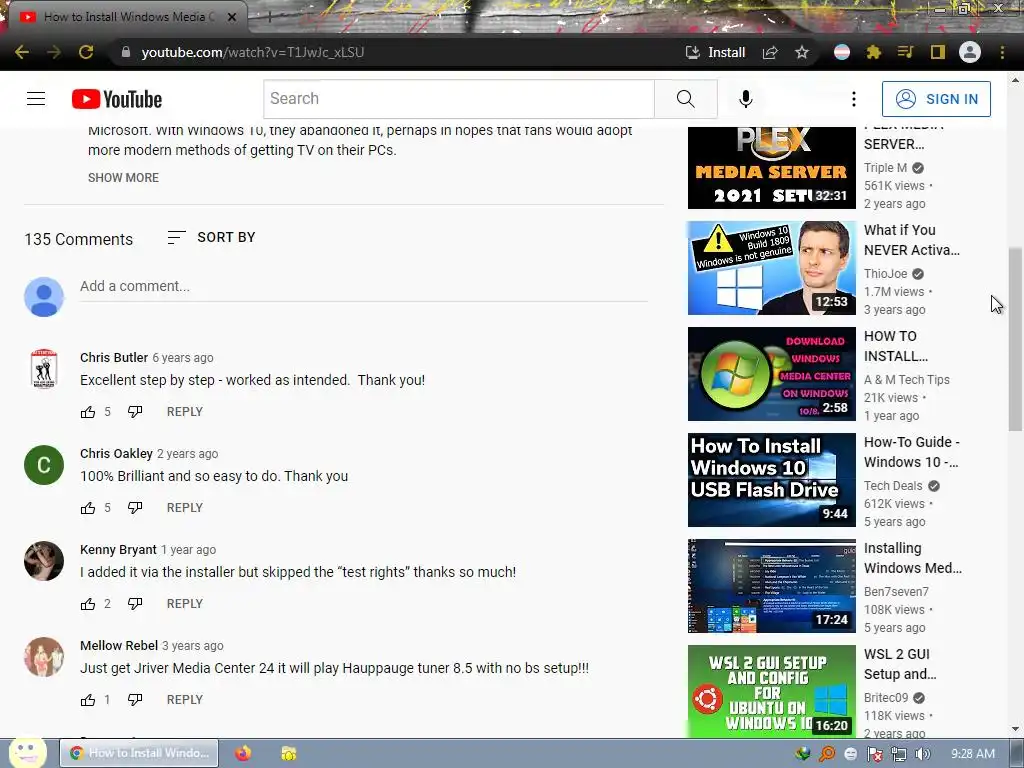Like Chris Oakley's comment
This screenshot has height=768, width=1024.
88,507
